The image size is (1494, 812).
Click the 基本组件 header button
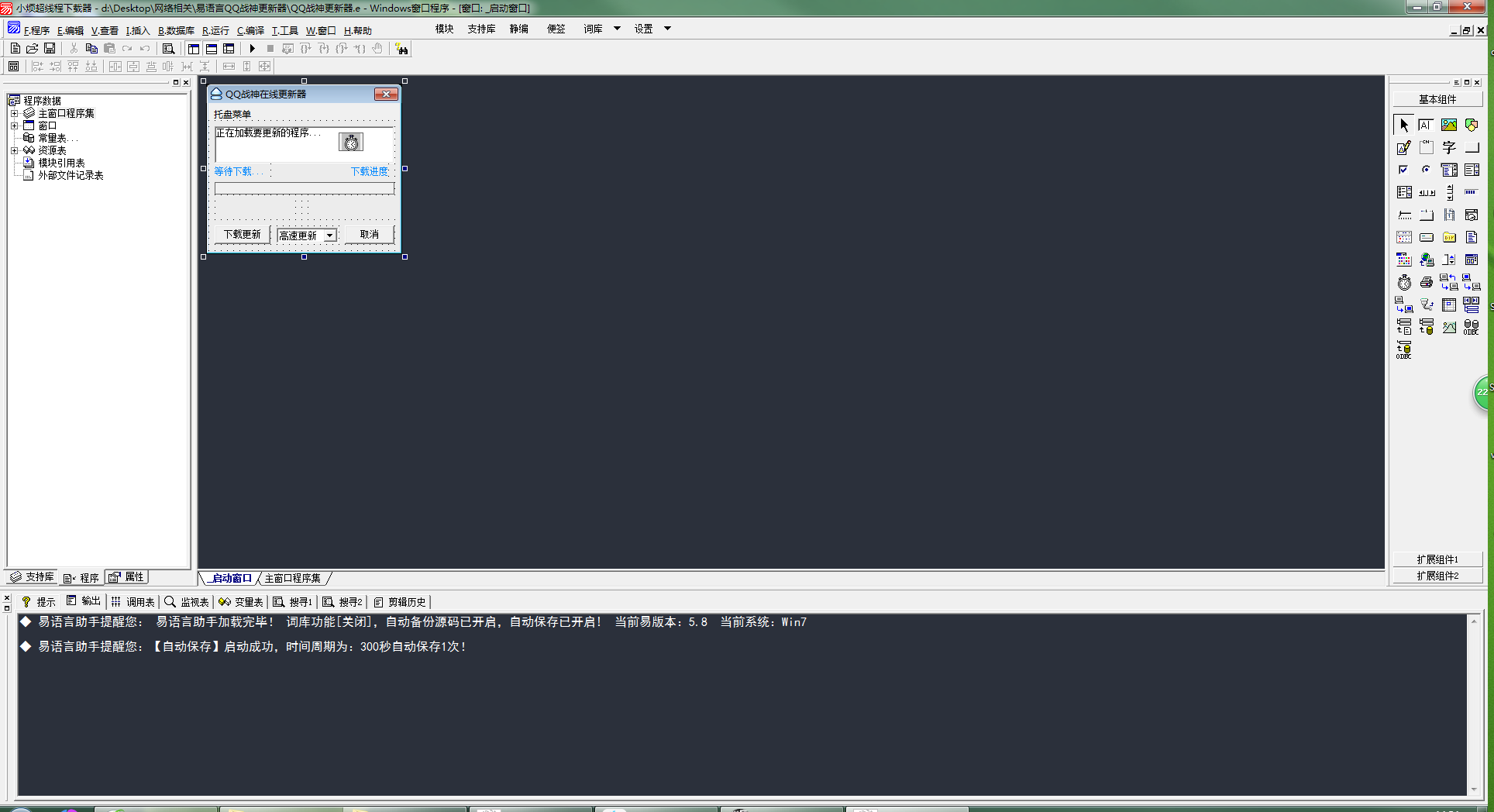coord(1437,99)
